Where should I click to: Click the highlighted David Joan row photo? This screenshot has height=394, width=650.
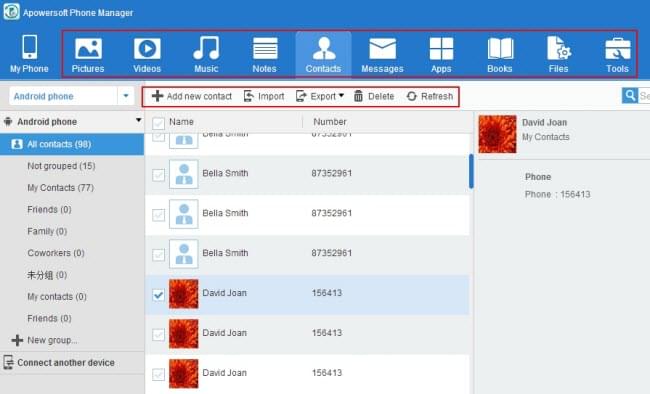[x=184, y=294]
